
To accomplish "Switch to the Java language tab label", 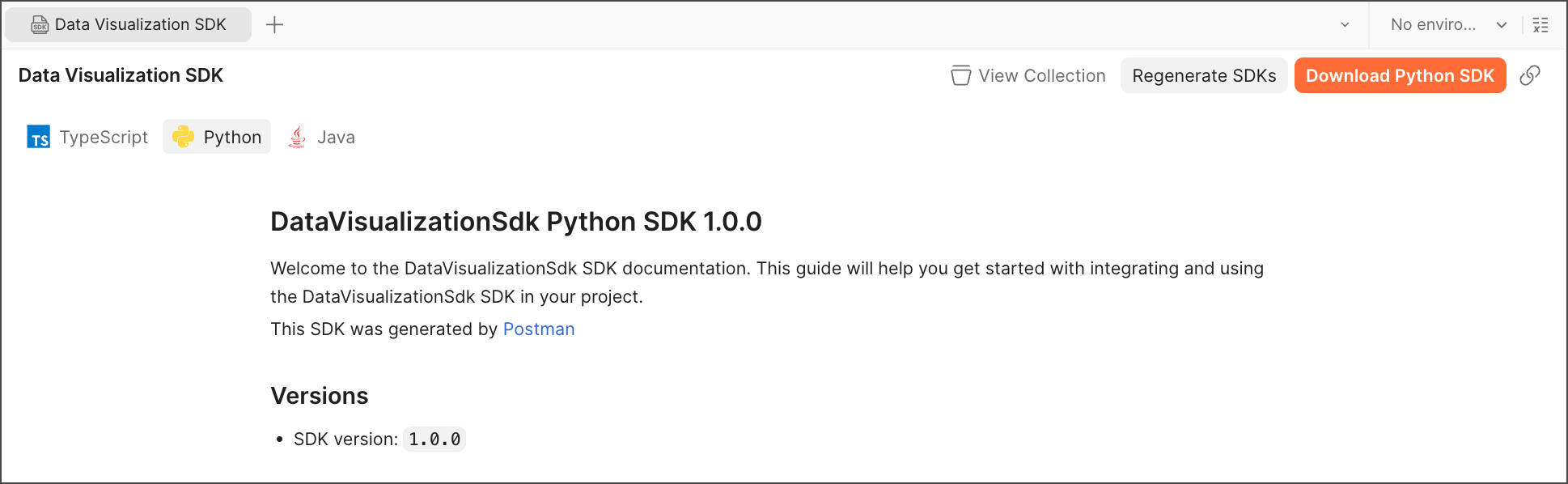I will (x=336, y=137).
